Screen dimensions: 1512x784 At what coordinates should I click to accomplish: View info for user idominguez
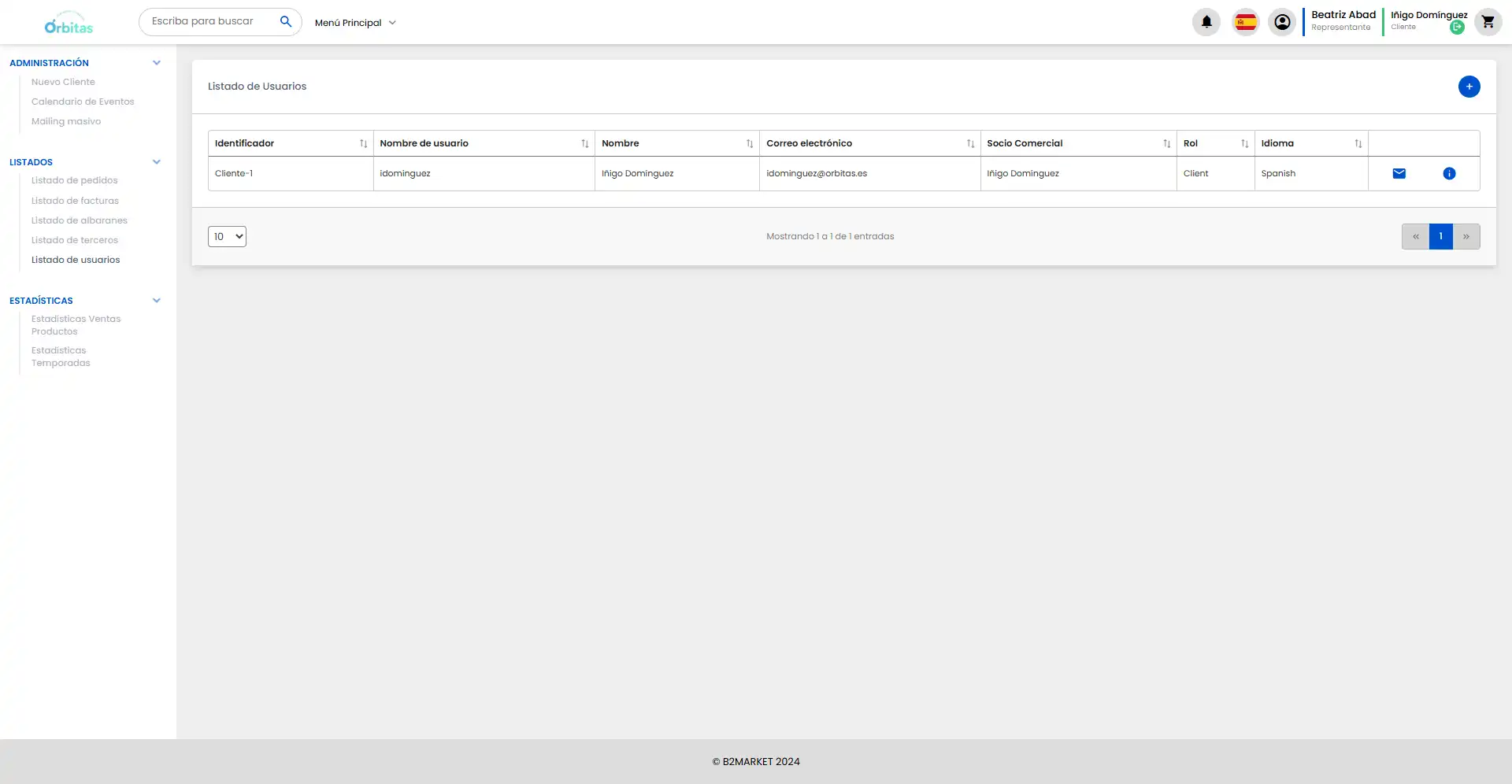click(1449, 174)
